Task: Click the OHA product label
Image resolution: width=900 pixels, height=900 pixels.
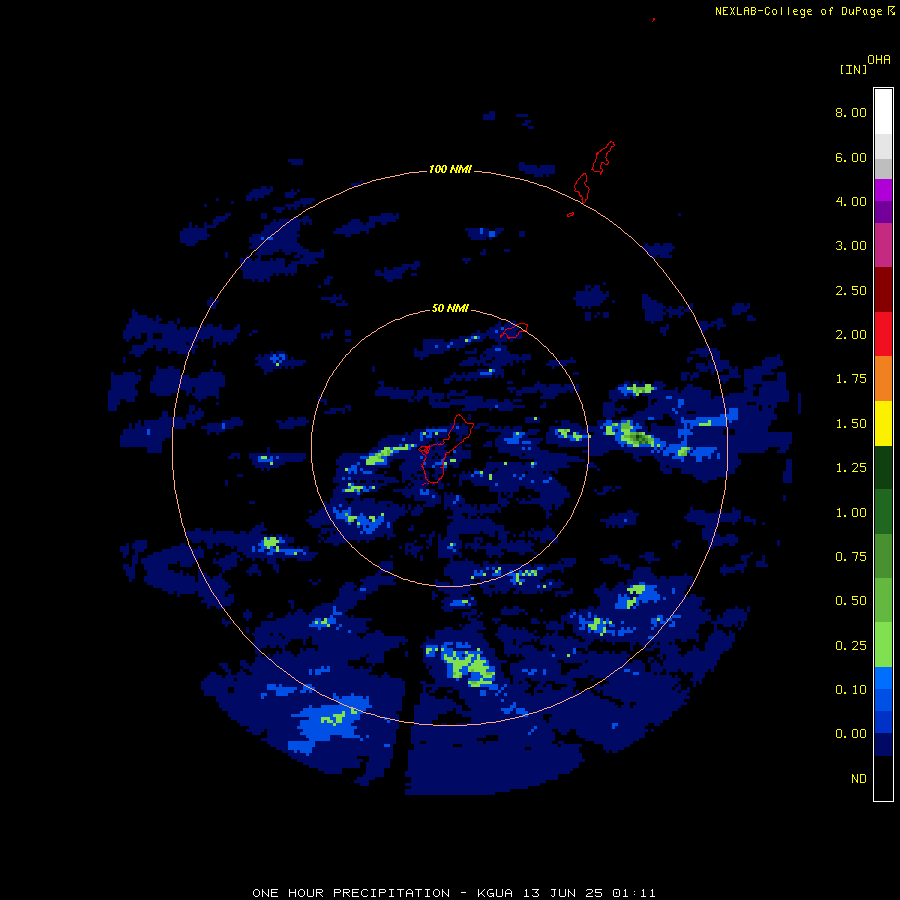Action: pos(879,60)
